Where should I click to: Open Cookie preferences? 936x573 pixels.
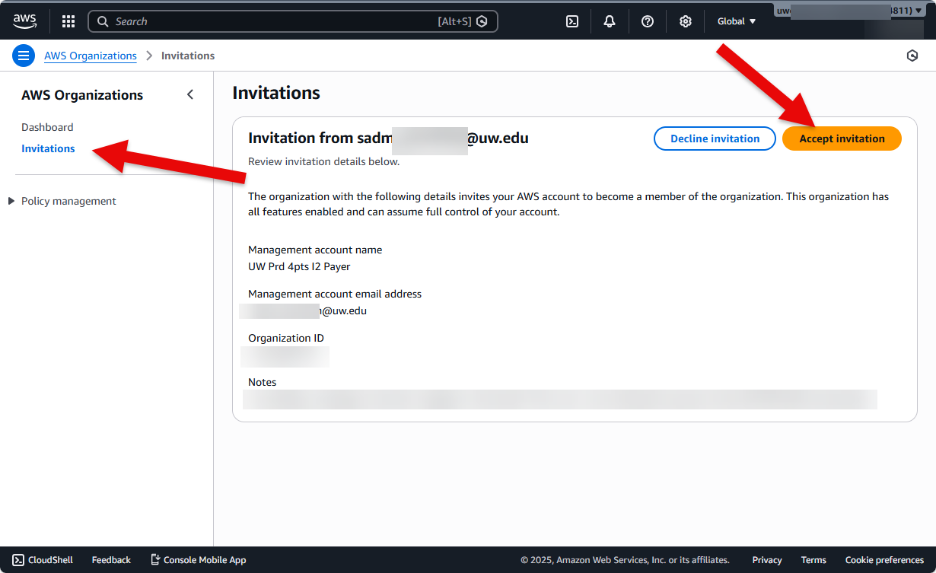tap(884, 560)
